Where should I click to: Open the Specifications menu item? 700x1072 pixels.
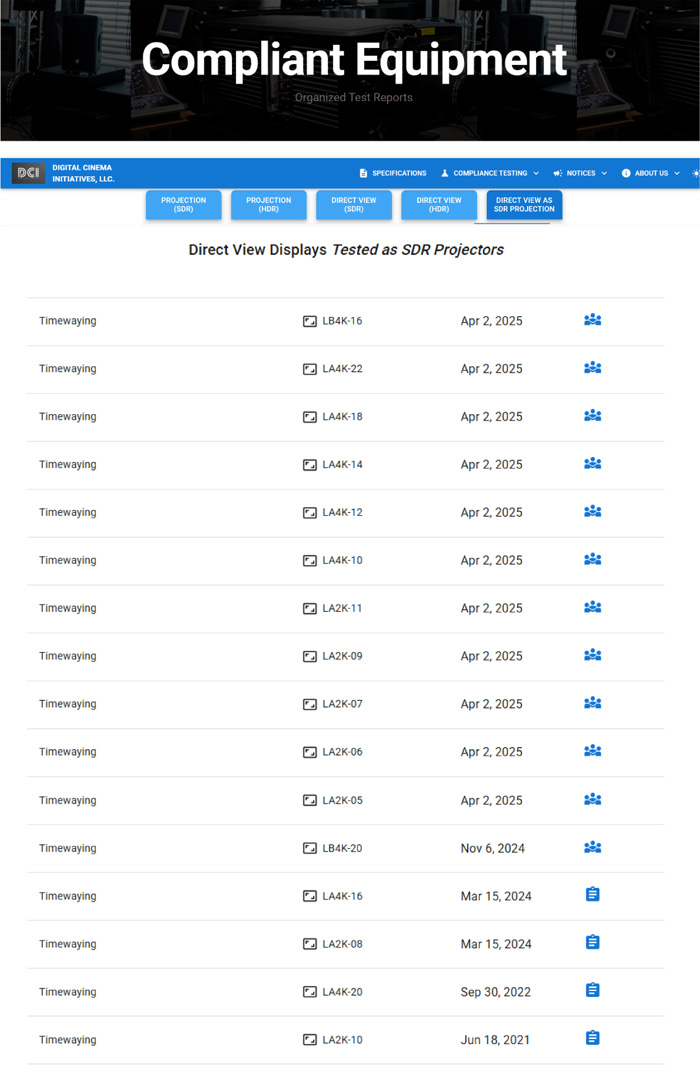393,174
